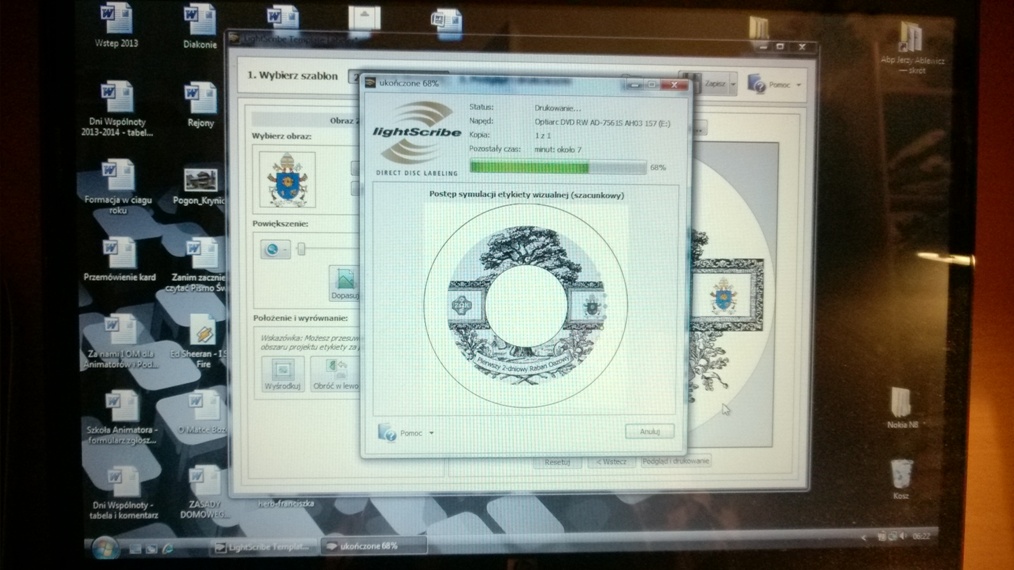
Task: Select Szkoła Animatora formularz document
Action: click(x=121, y=417)
